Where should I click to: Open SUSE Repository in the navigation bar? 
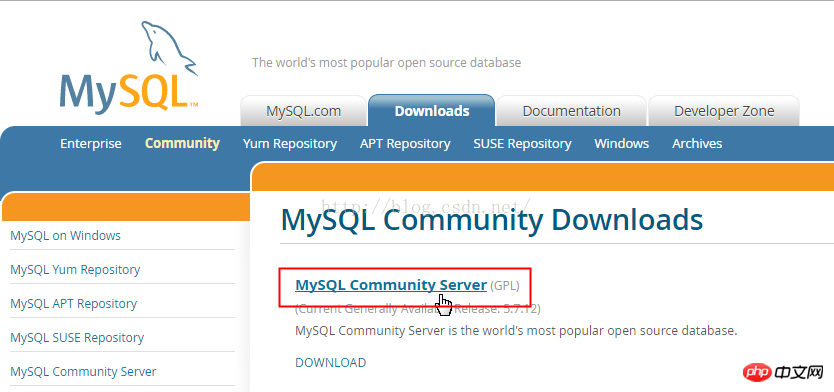tap(522, 144)
